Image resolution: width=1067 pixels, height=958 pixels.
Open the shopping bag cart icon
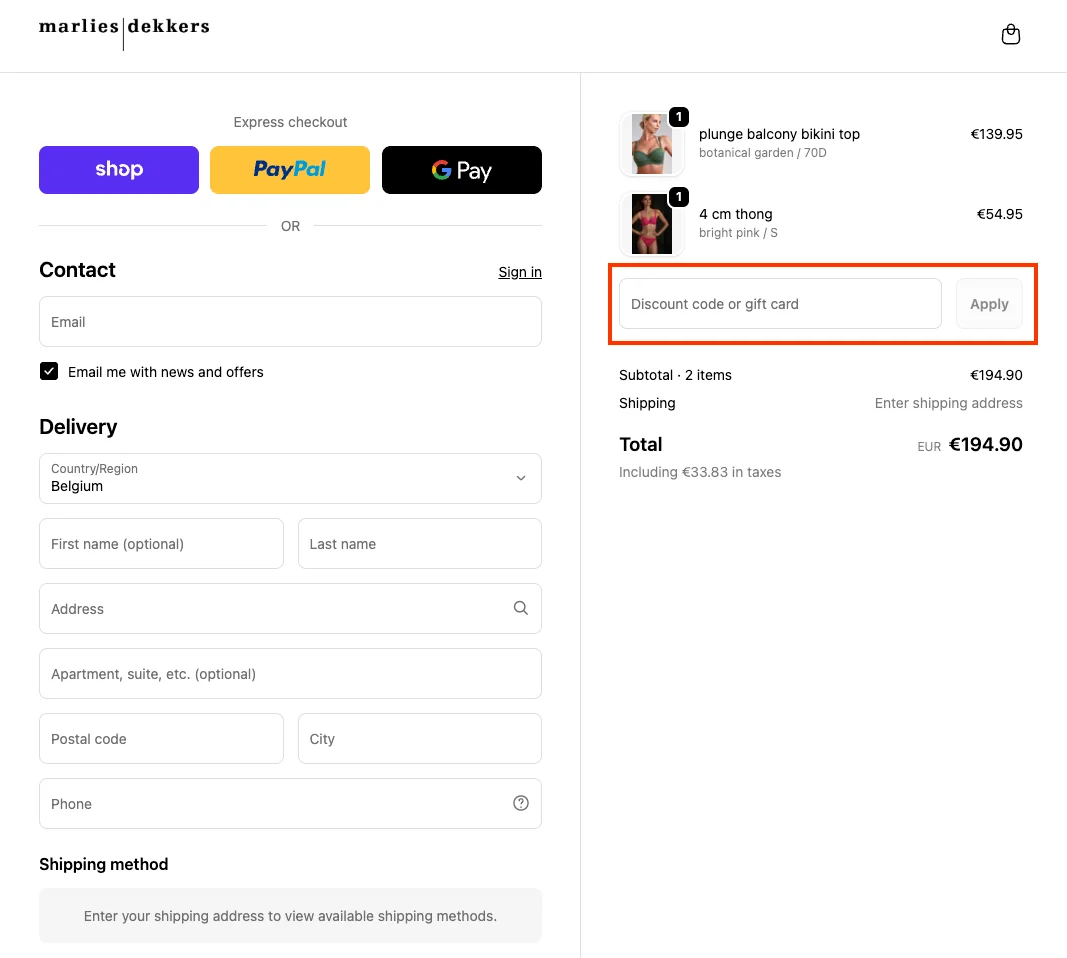coord(1011,34)
